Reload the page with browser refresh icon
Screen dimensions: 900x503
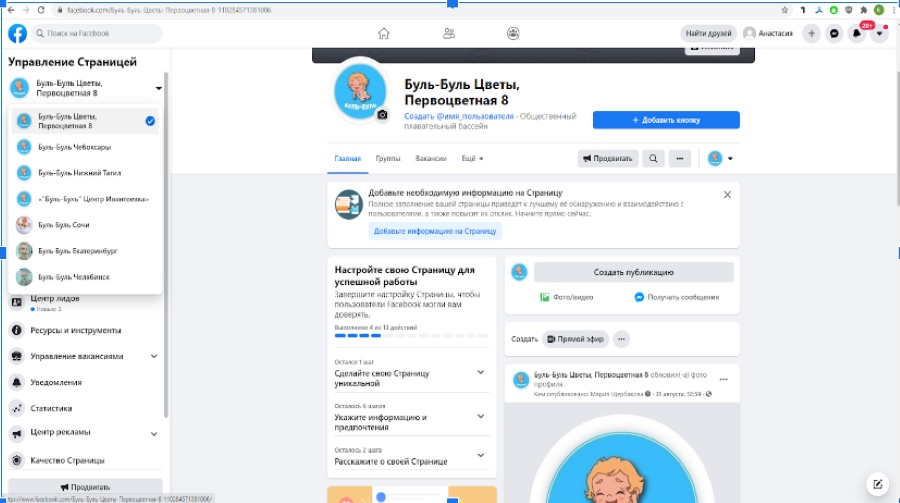(x=41, y=10)
